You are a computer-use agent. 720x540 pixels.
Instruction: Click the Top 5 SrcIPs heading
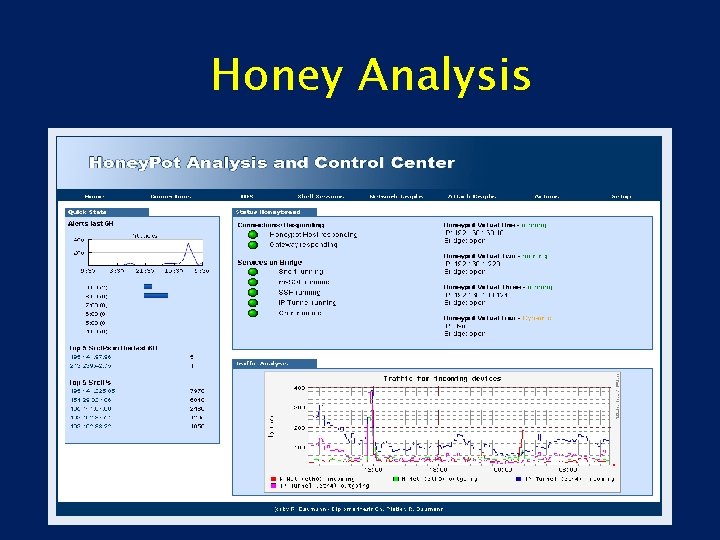(x=90, y=382)
